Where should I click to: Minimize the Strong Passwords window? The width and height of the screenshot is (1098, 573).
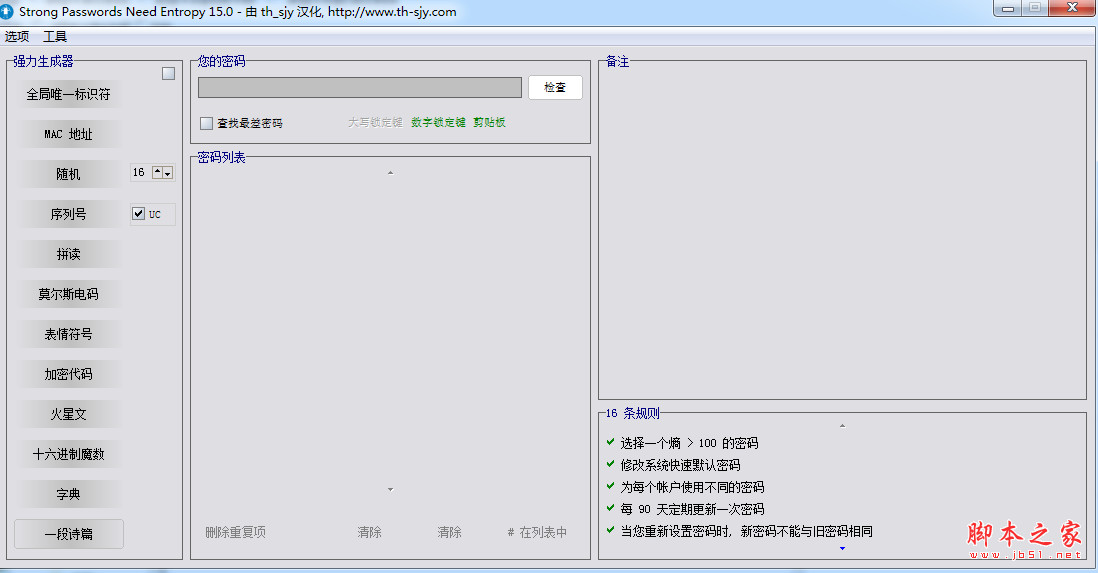(x=1008, y=8)
